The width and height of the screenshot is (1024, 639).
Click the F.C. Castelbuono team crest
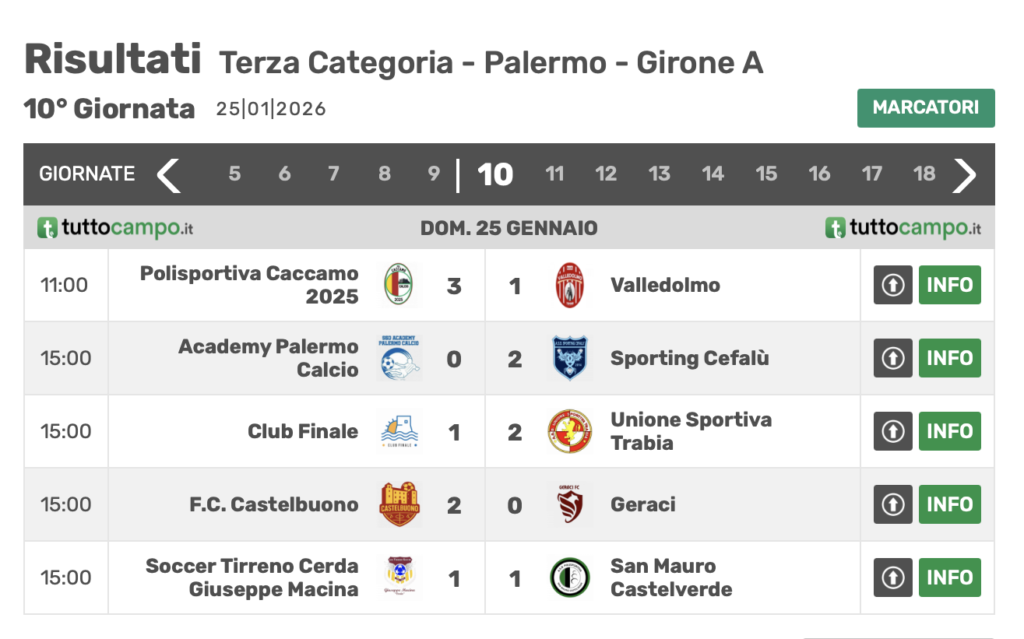[400, 504]
